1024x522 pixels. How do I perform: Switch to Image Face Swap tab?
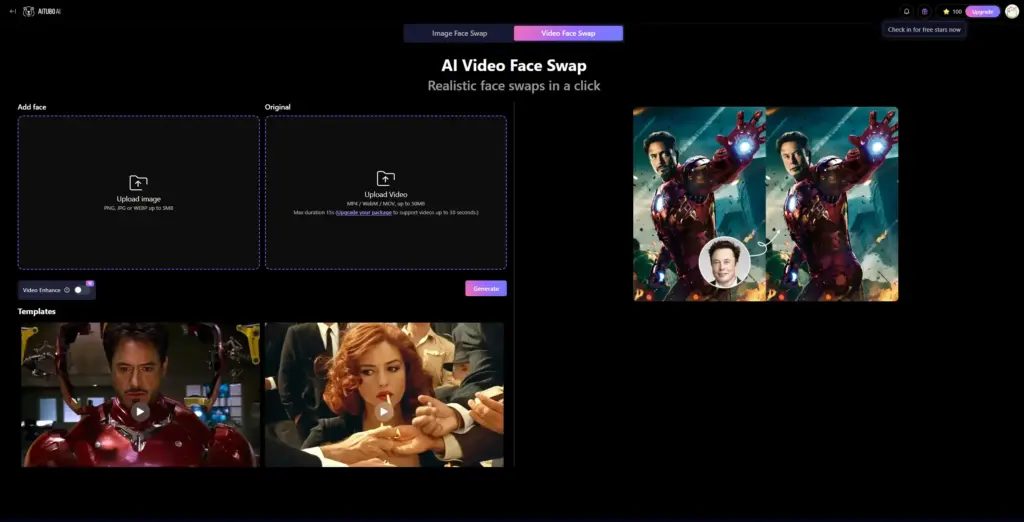[x=459, y=33]
